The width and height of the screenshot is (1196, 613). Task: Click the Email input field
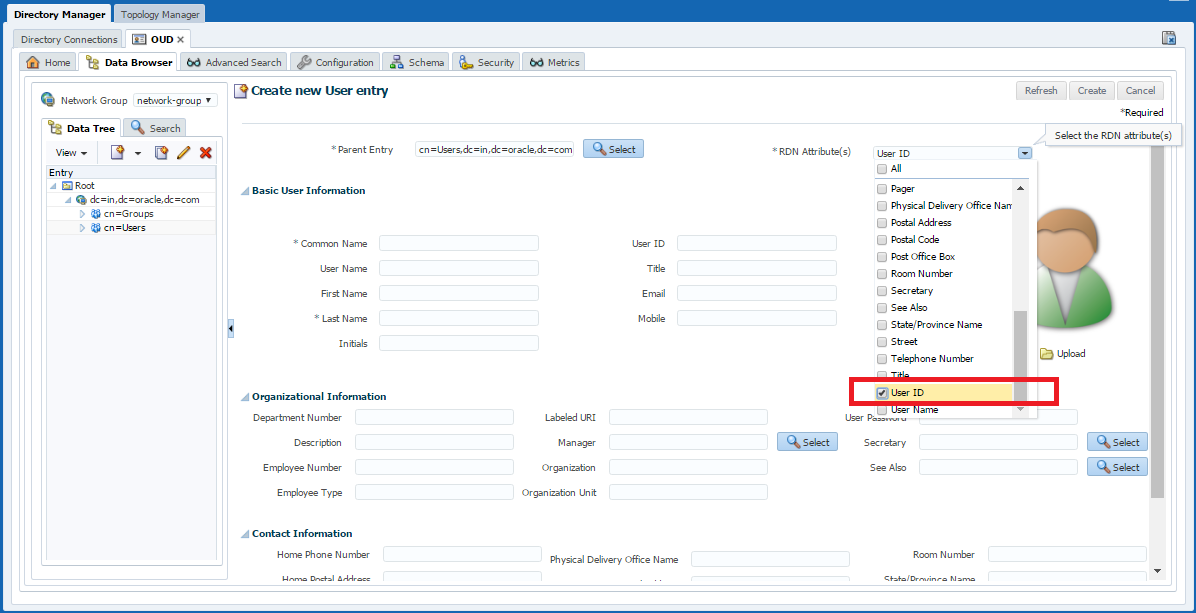pyautogui.click(x=757, y=294)
